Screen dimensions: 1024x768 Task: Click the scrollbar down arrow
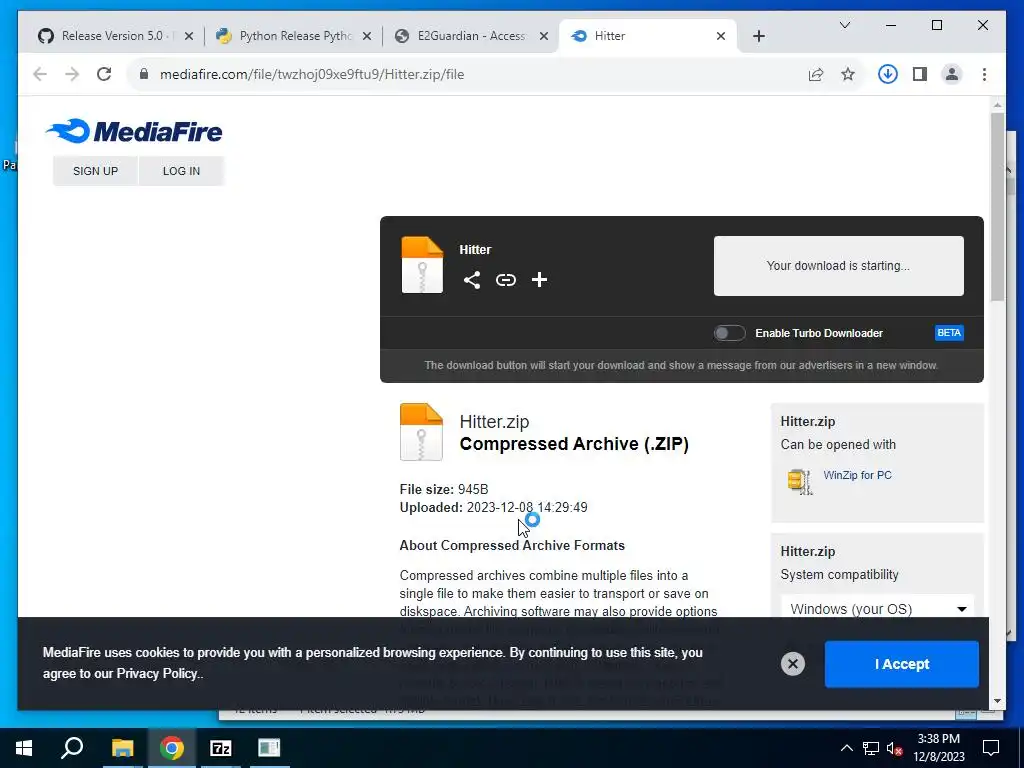[997, 701]
